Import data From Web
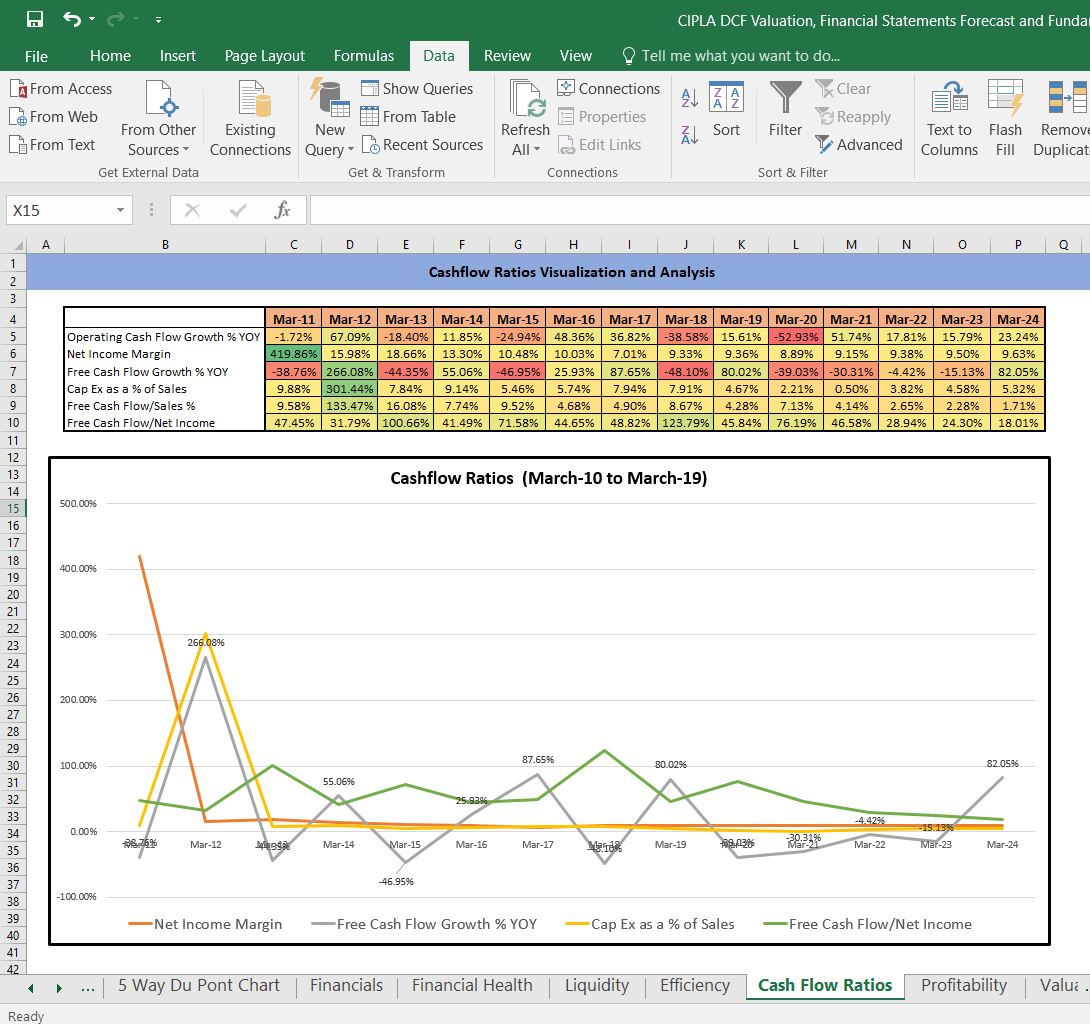 [x=54, y=117]
